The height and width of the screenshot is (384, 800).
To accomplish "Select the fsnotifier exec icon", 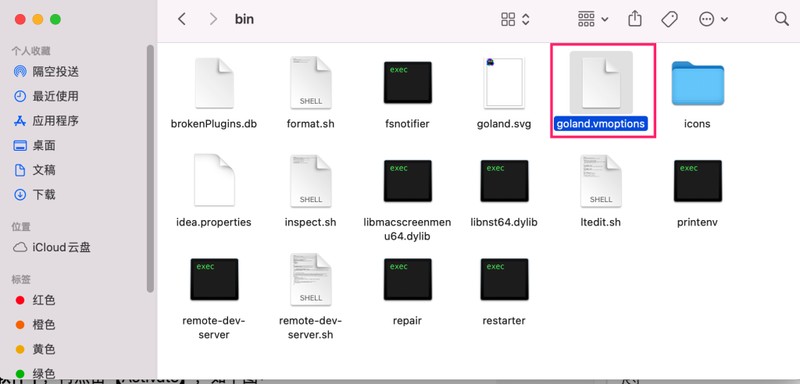I will [408, 83].
